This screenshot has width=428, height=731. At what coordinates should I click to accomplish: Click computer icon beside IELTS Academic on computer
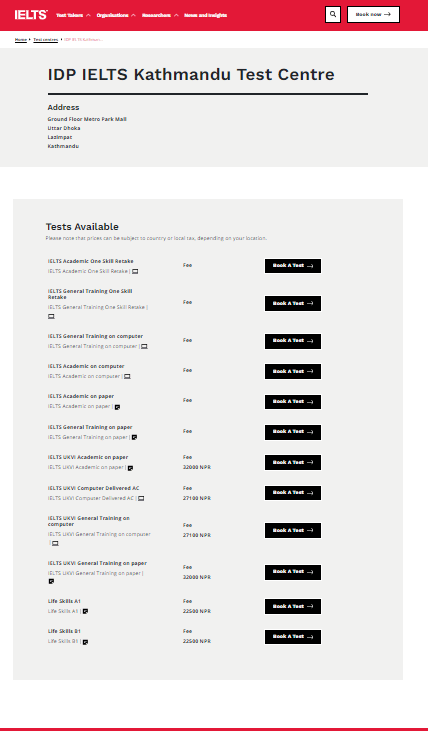click(x=127, y=376)
